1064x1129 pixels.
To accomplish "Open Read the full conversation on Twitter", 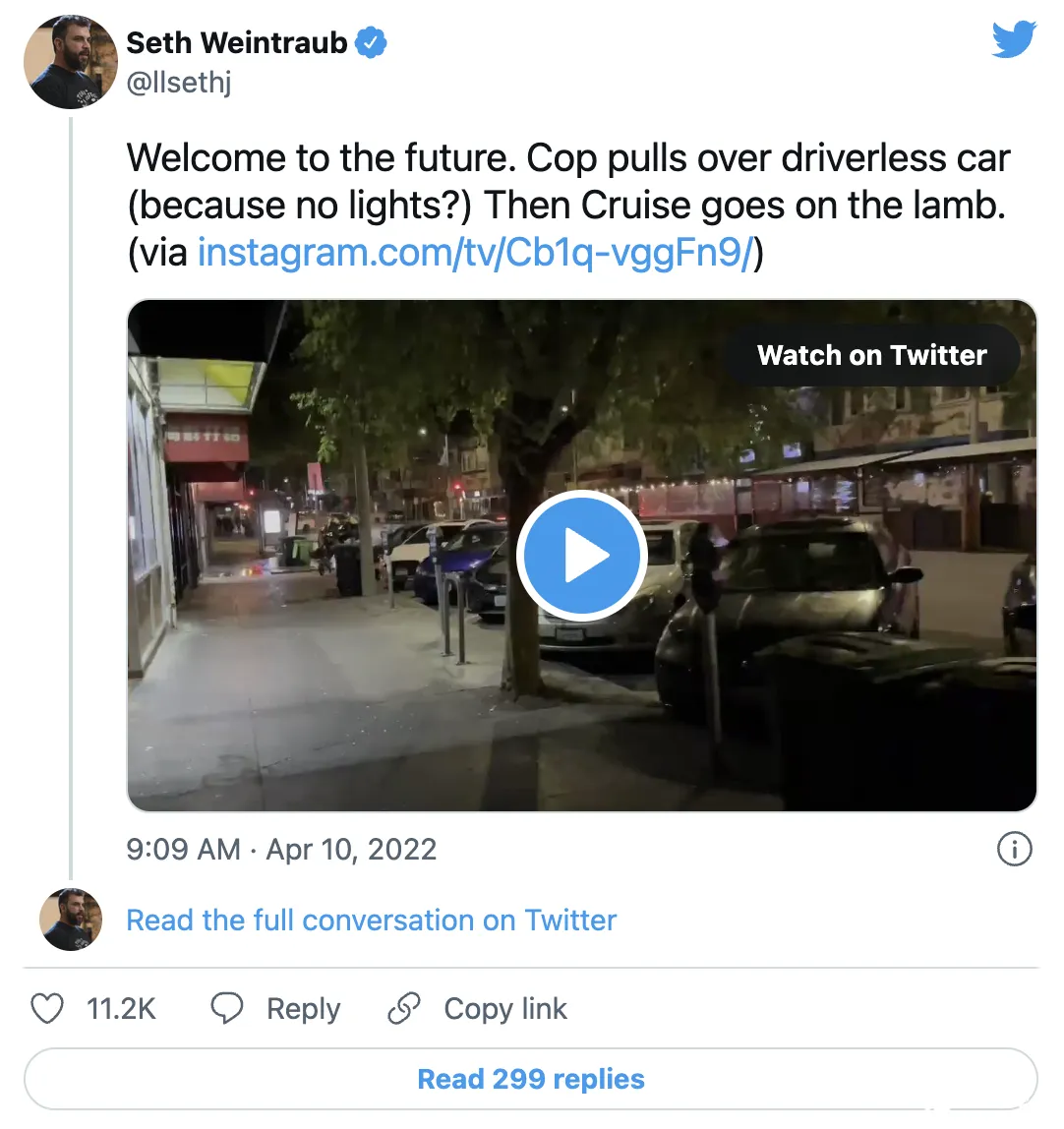I will pyautogui.click(x=371, y=921).
